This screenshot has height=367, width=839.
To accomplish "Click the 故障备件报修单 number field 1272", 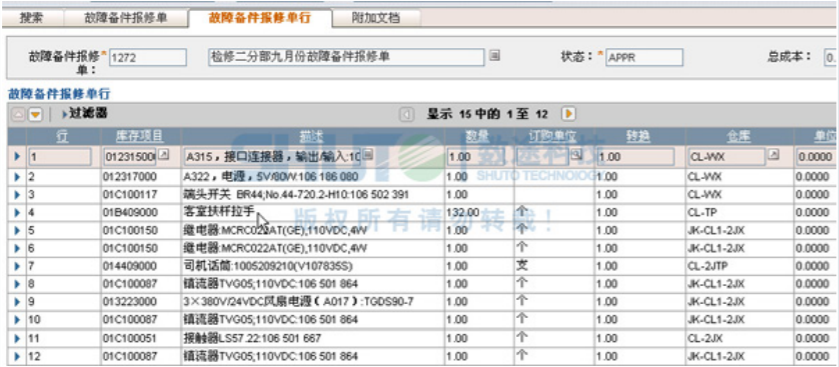I will click(x=148, y=57).
